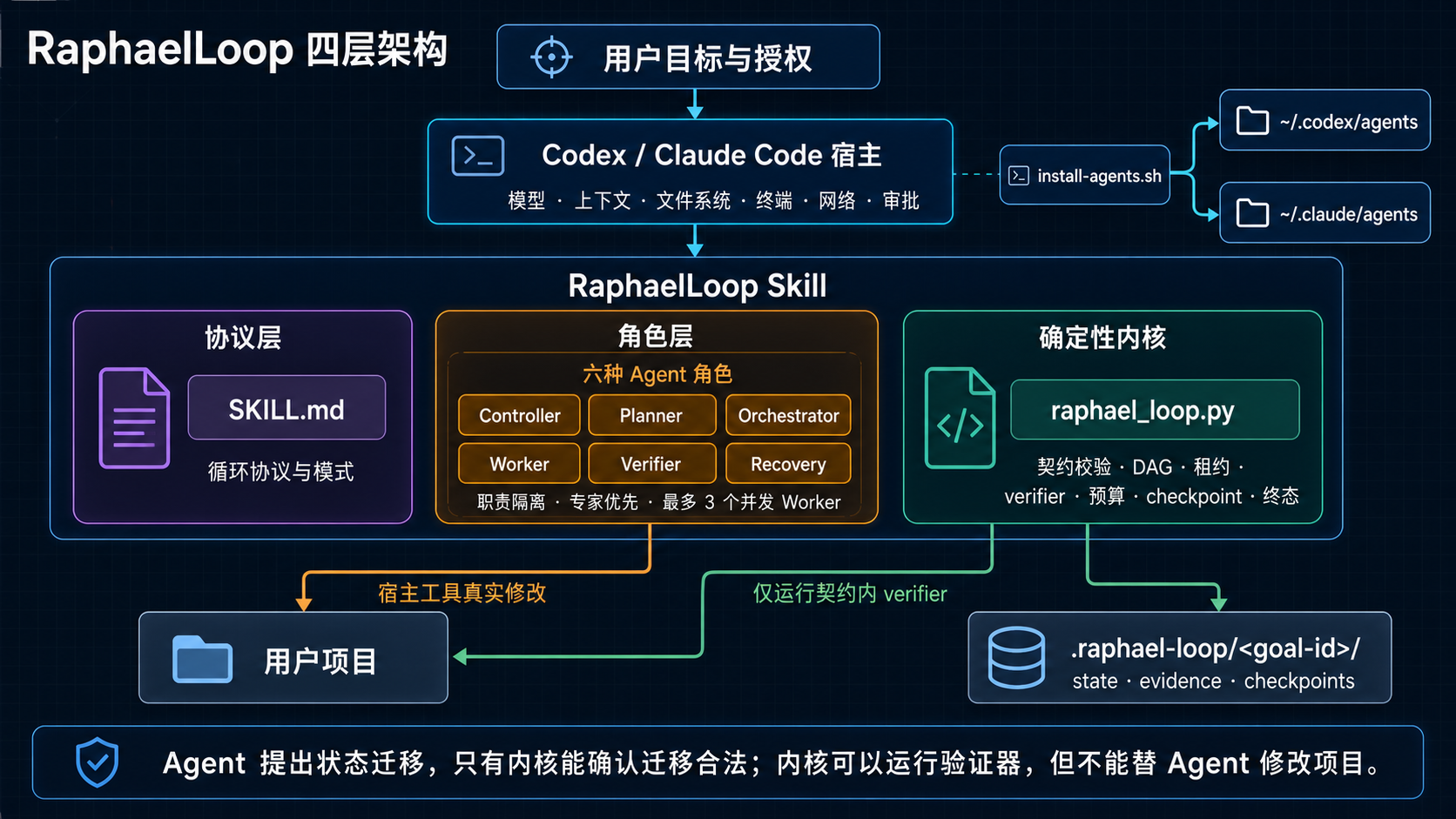Viewport: 1456px width, 819px height.
Task: Click the install-agents.sh label
Action: [1100, 176]
